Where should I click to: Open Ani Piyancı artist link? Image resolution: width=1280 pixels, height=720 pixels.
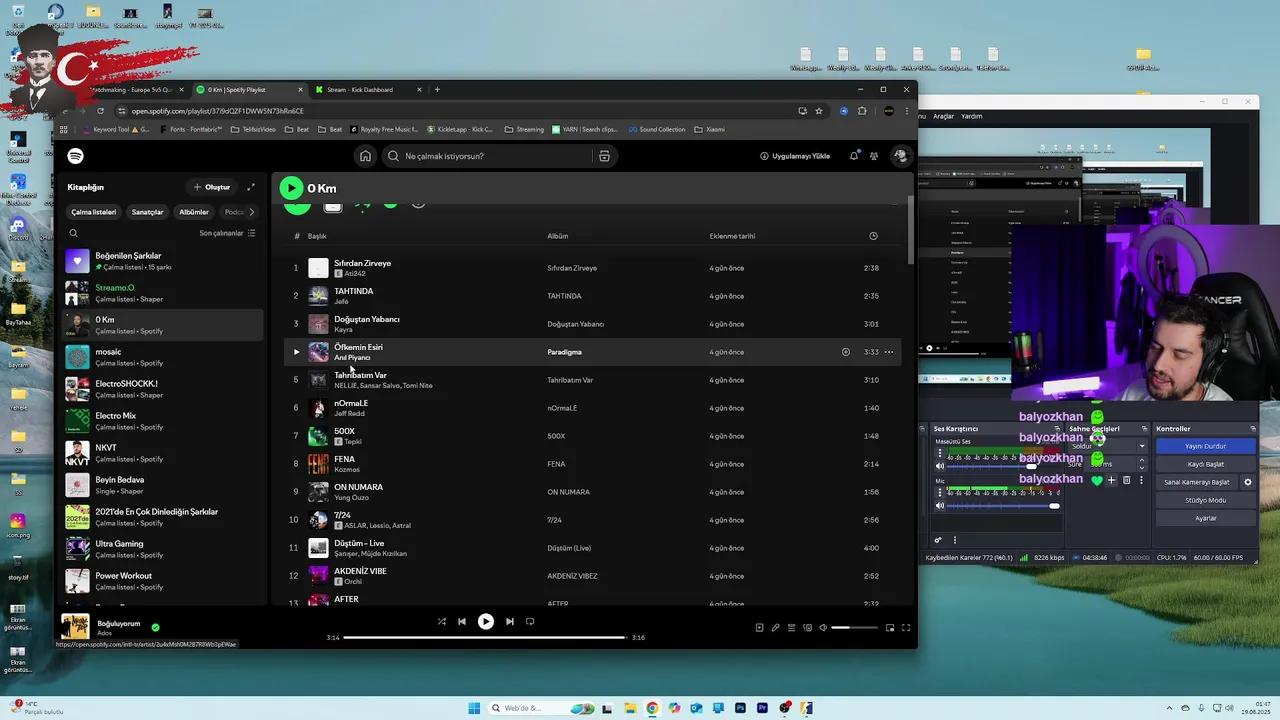(x=352, y=358)
